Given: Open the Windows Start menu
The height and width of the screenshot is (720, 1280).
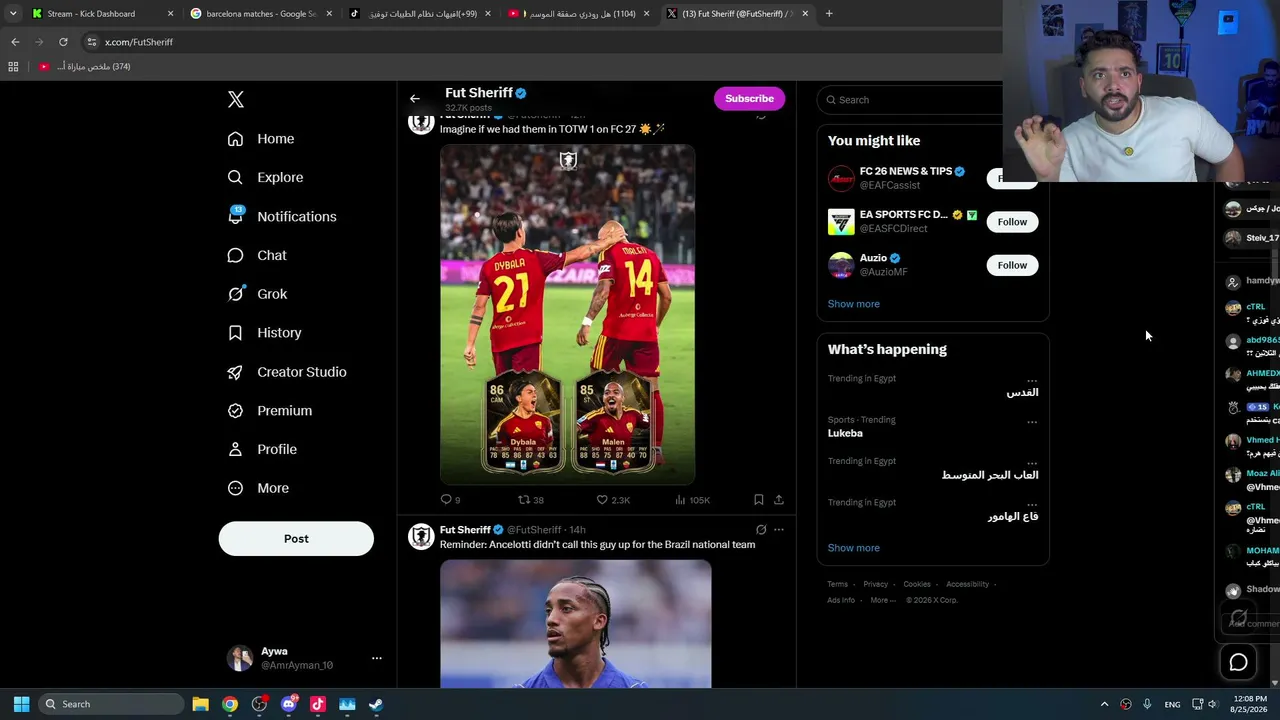Looking at the screenshot, I should click(x=21, y=704).
